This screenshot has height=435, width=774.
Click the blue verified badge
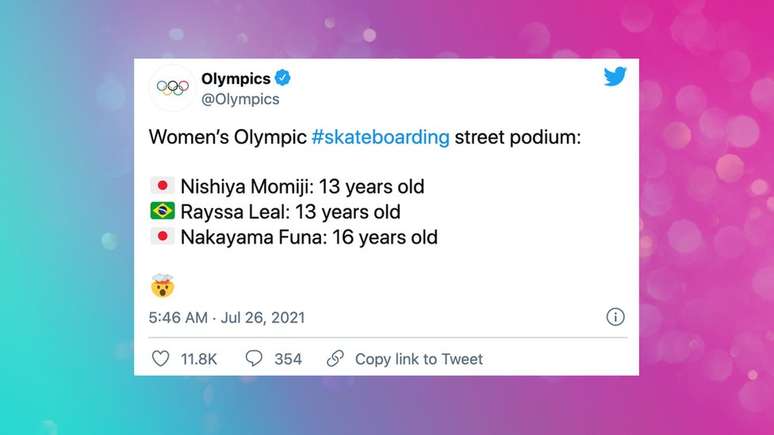coord(284,78)
